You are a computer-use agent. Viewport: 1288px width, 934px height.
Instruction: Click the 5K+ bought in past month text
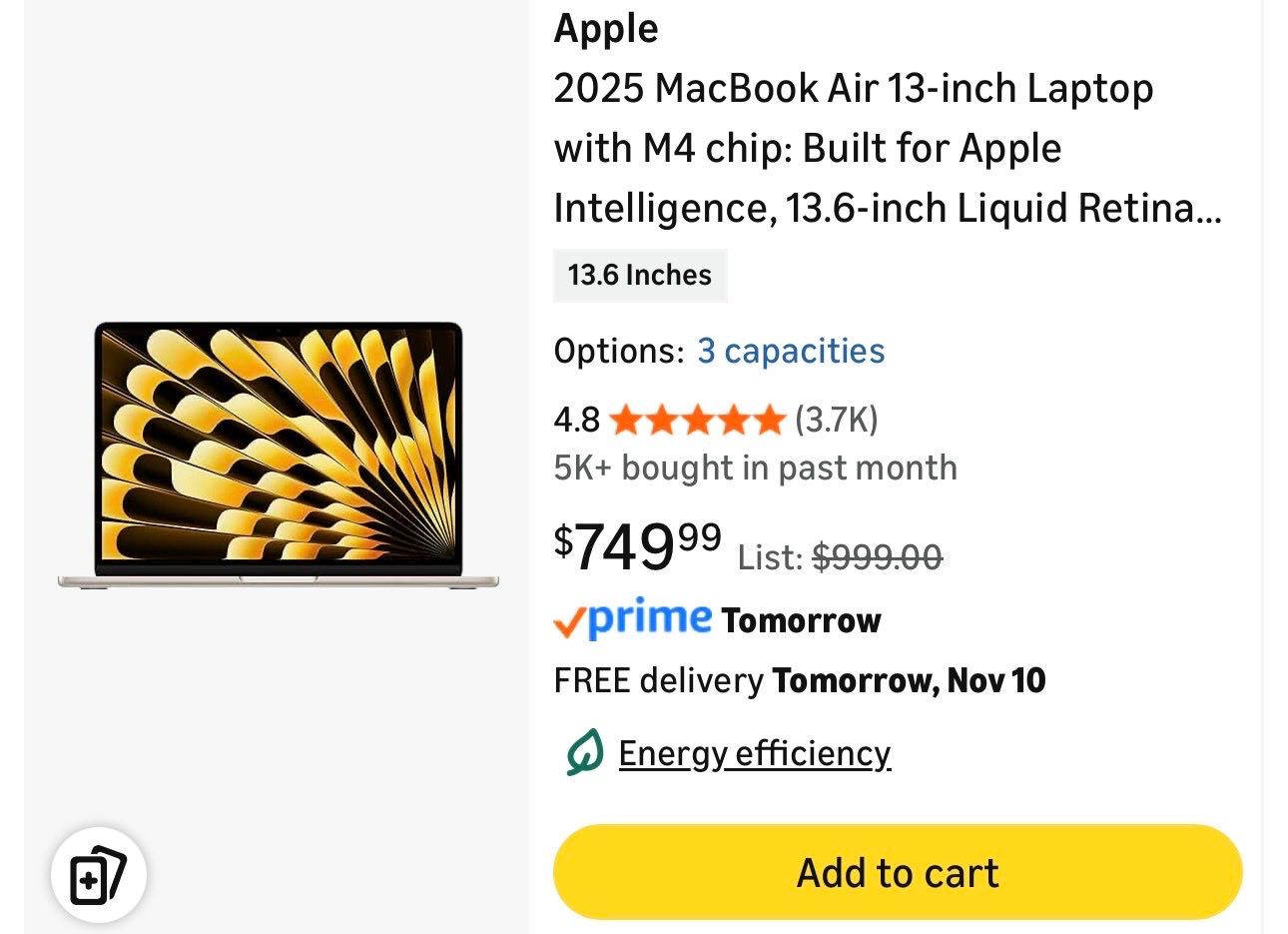(x=755, y=467)
